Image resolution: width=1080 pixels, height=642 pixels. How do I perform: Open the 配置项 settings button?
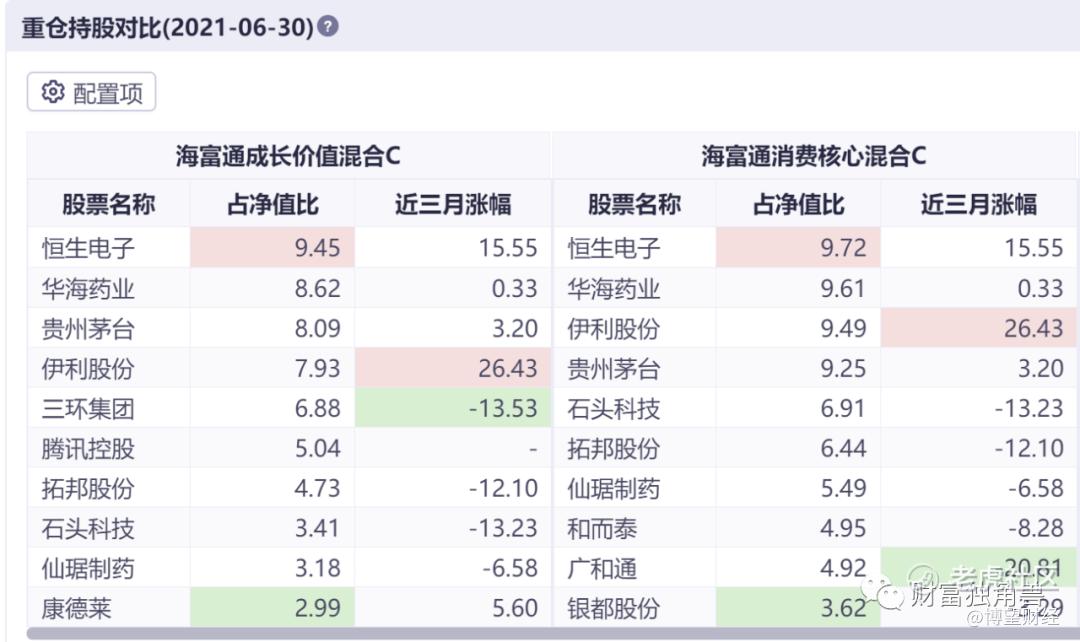pos(91,93)
